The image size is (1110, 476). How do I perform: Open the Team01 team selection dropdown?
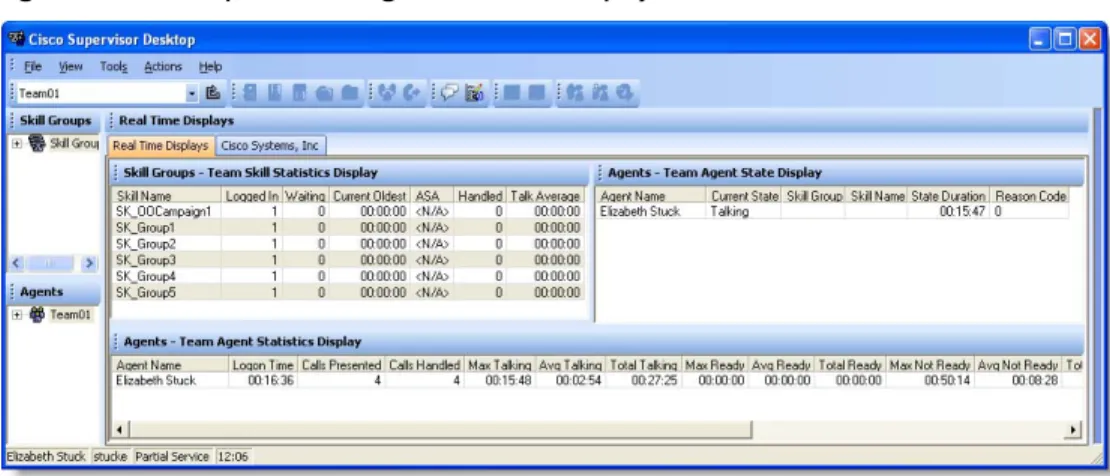click(191, 93)
